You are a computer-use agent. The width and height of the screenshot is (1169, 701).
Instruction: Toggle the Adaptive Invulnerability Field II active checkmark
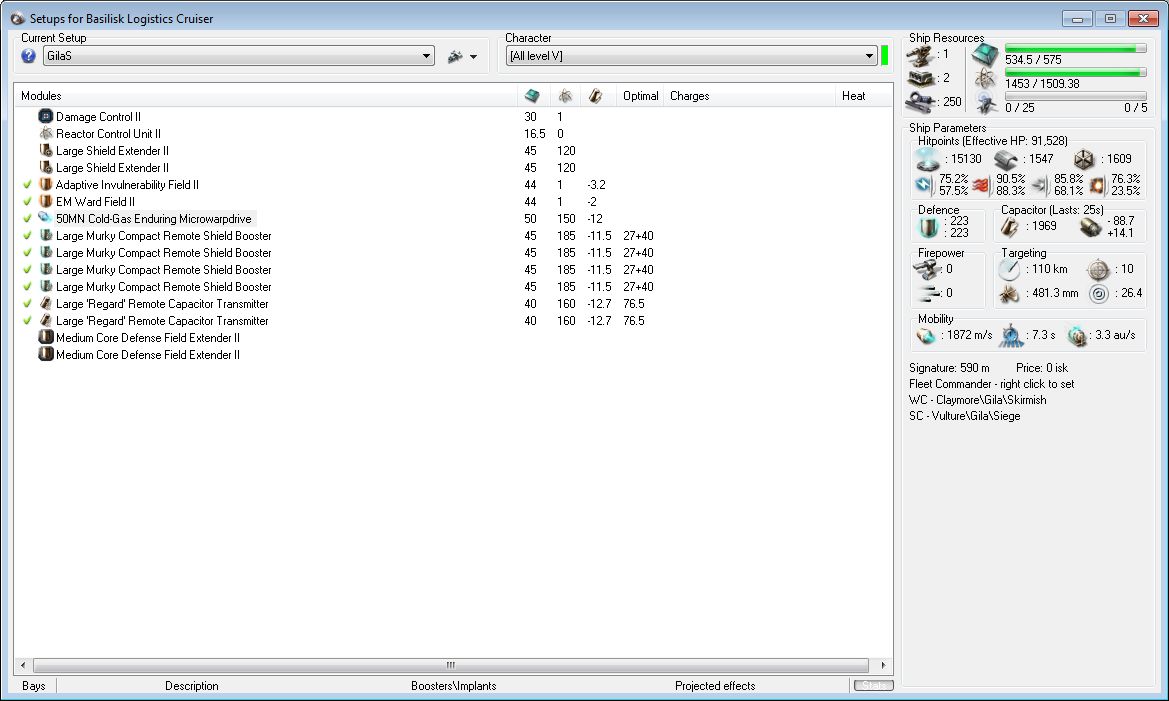(x=28, y=184)
